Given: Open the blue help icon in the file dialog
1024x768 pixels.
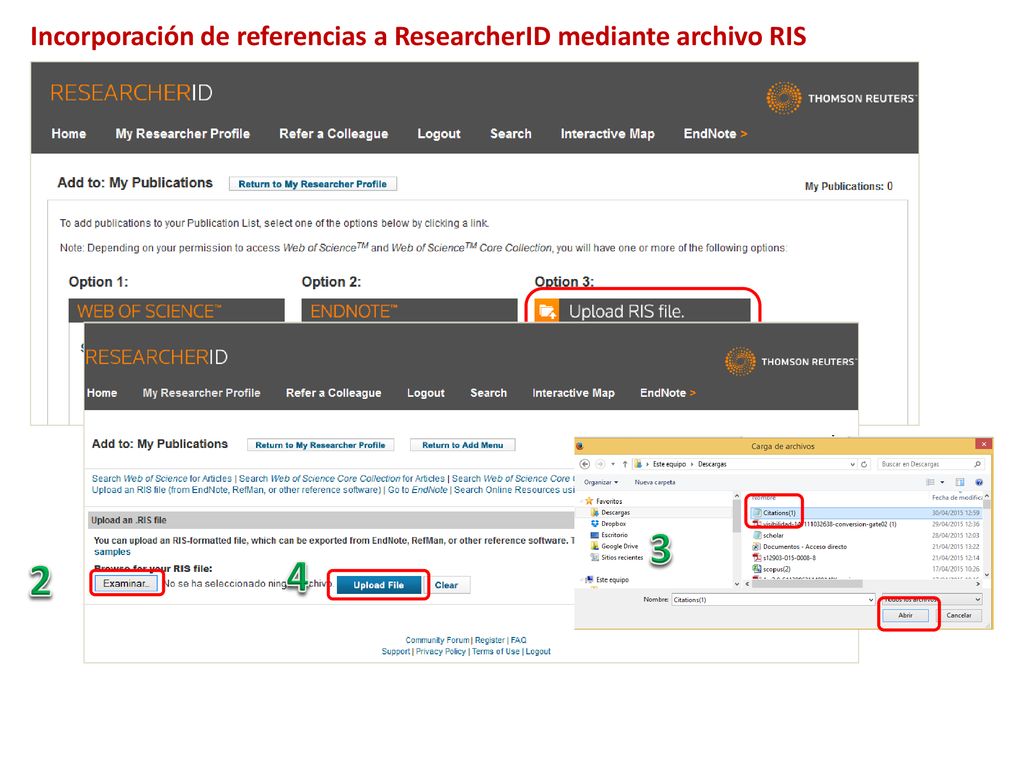Looking at the screenshot, I should [x=979, y=482].
